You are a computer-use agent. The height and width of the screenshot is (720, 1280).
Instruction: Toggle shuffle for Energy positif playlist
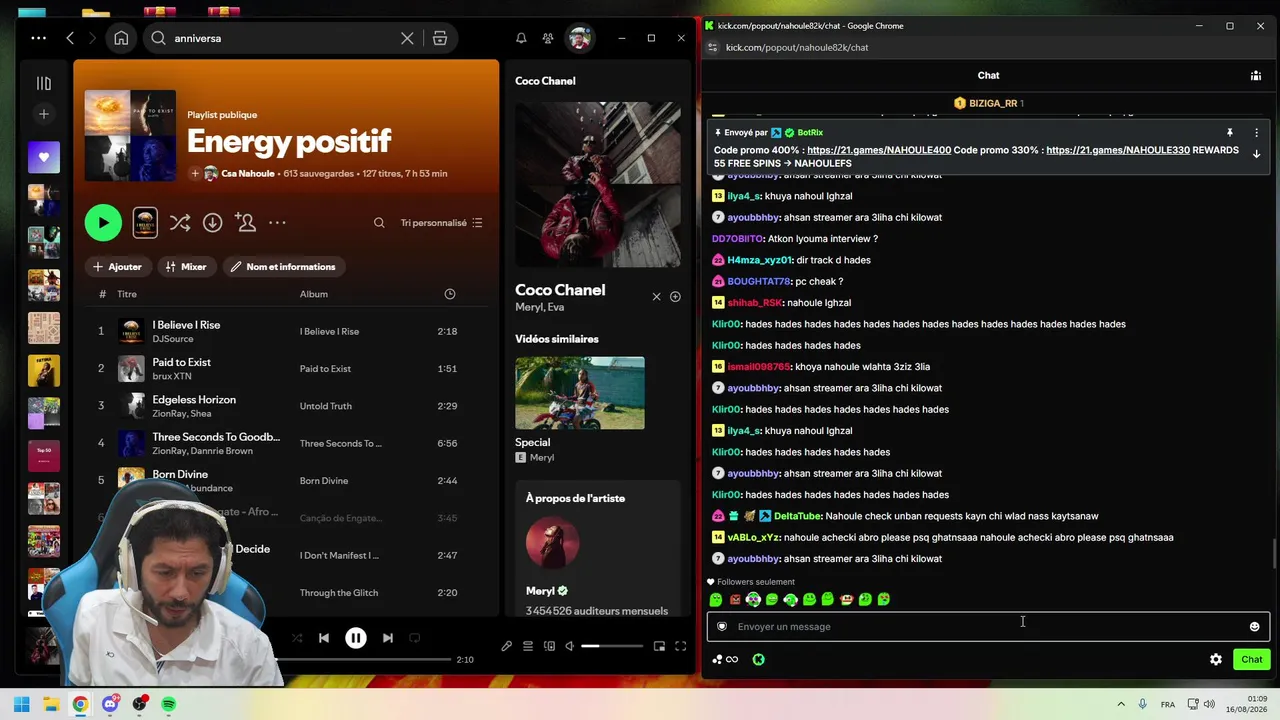(x=180, y=223)
